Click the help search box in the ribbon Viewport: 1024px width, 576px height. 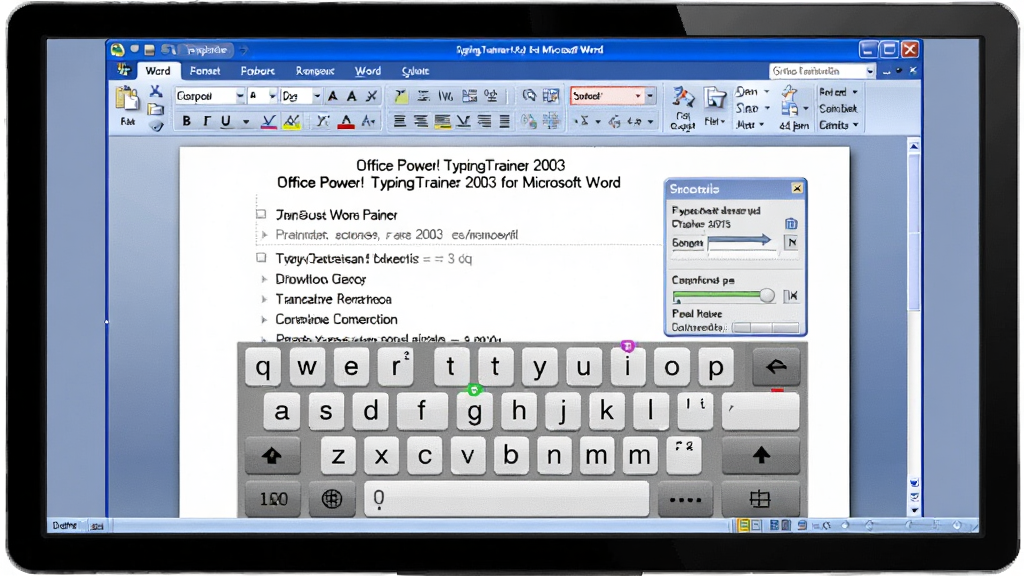820,71
